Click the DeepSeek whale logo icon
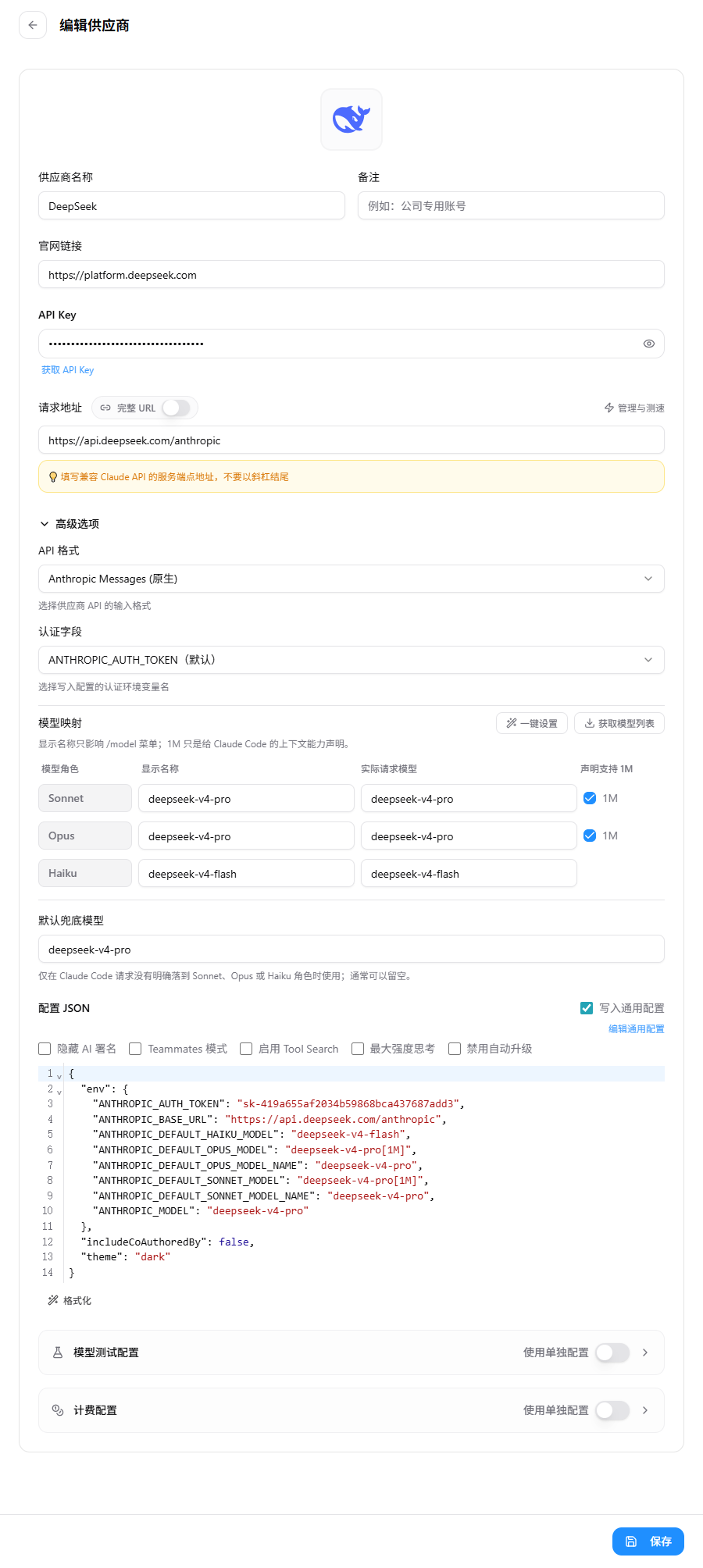Screen dimensions: 703x1568 [x=351, y=119]
